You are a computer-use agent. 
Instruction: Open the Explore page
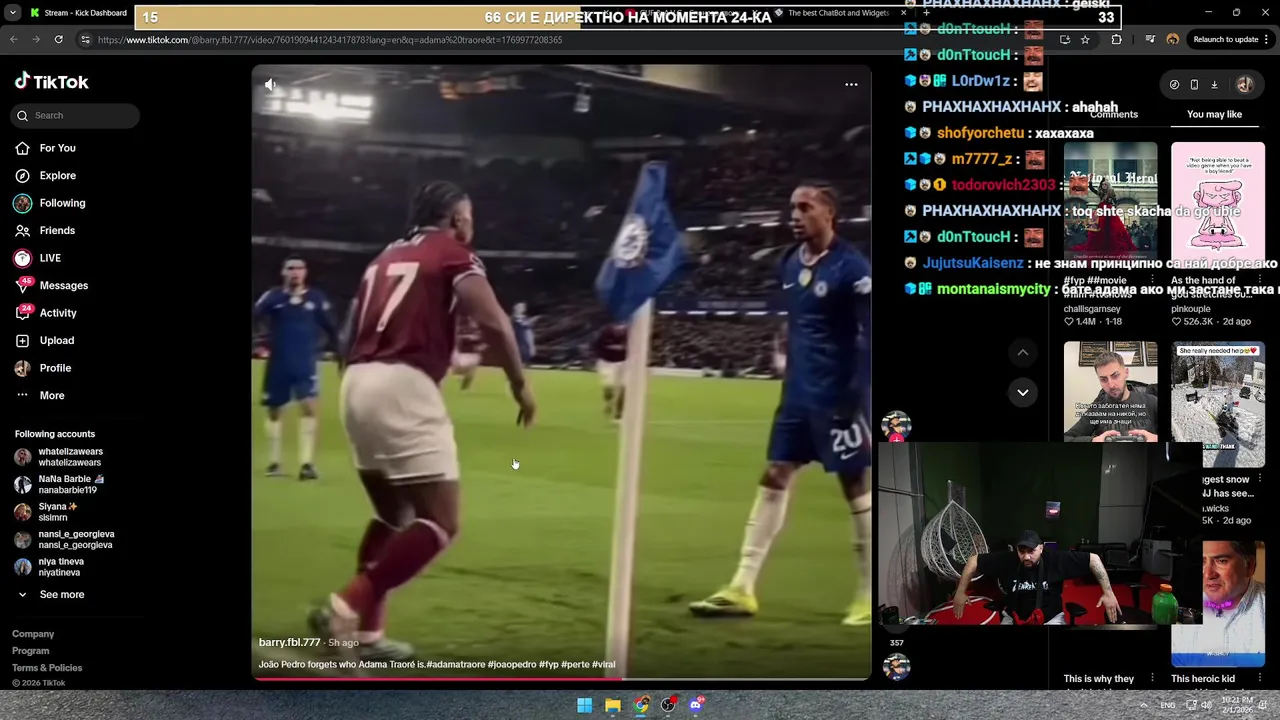pyautogui.click(x=57, y=176)
